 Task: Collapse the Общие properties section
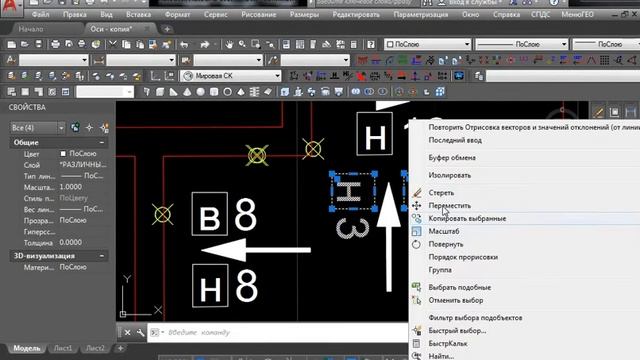click(x=102, y=142)
